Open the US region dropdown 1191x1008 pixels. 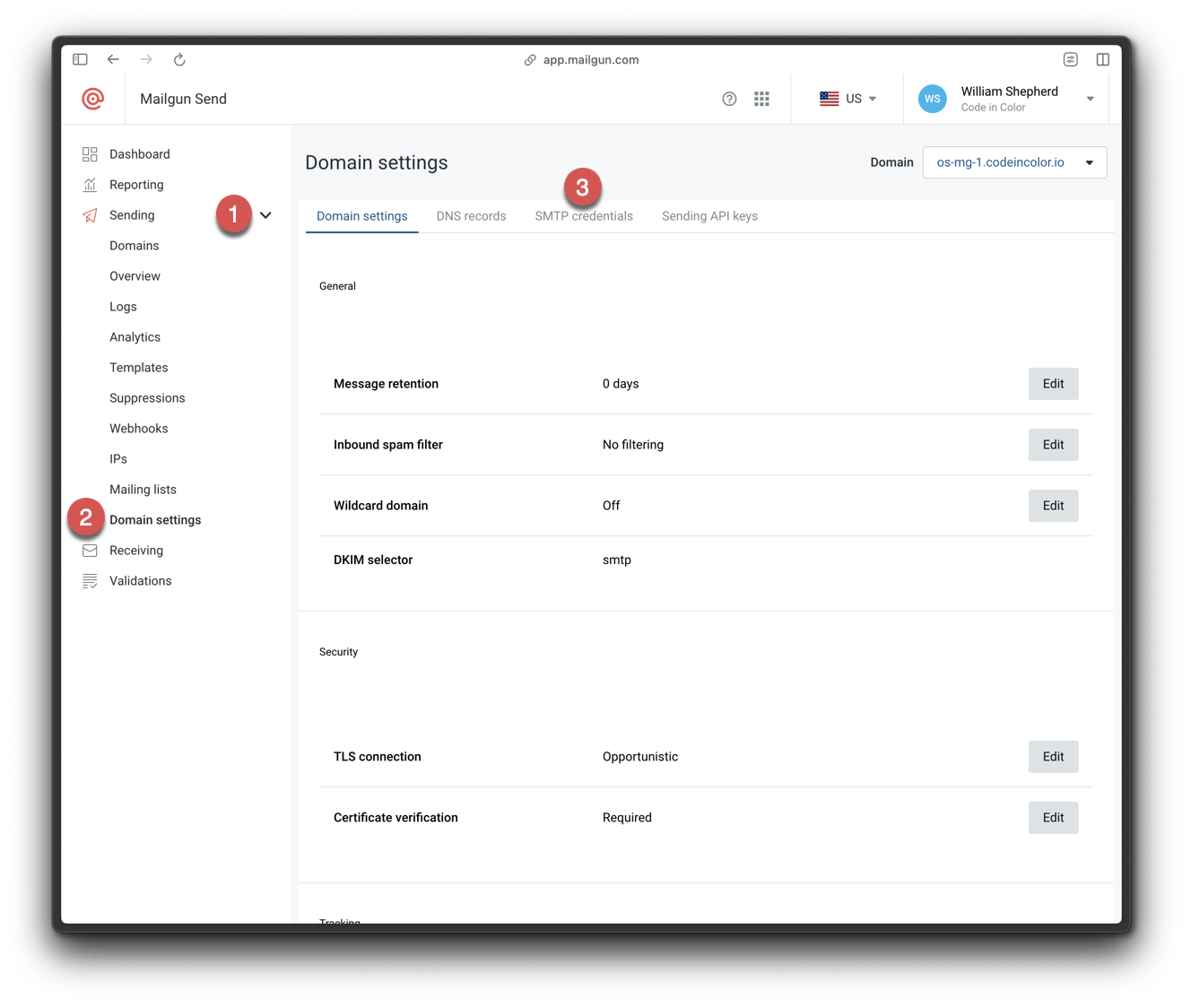coord(848,99)
